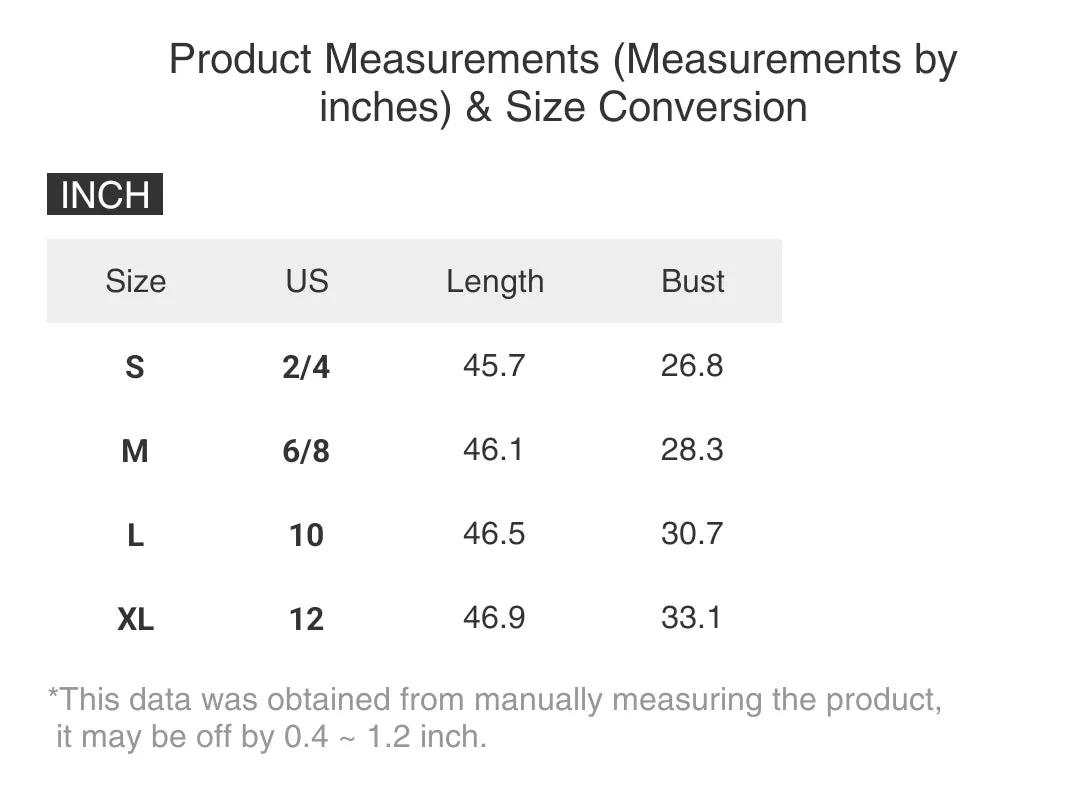1080x786 pixels.
Task: Click the manual measuring disclaimer note
Action: click(x=495, y=718)
